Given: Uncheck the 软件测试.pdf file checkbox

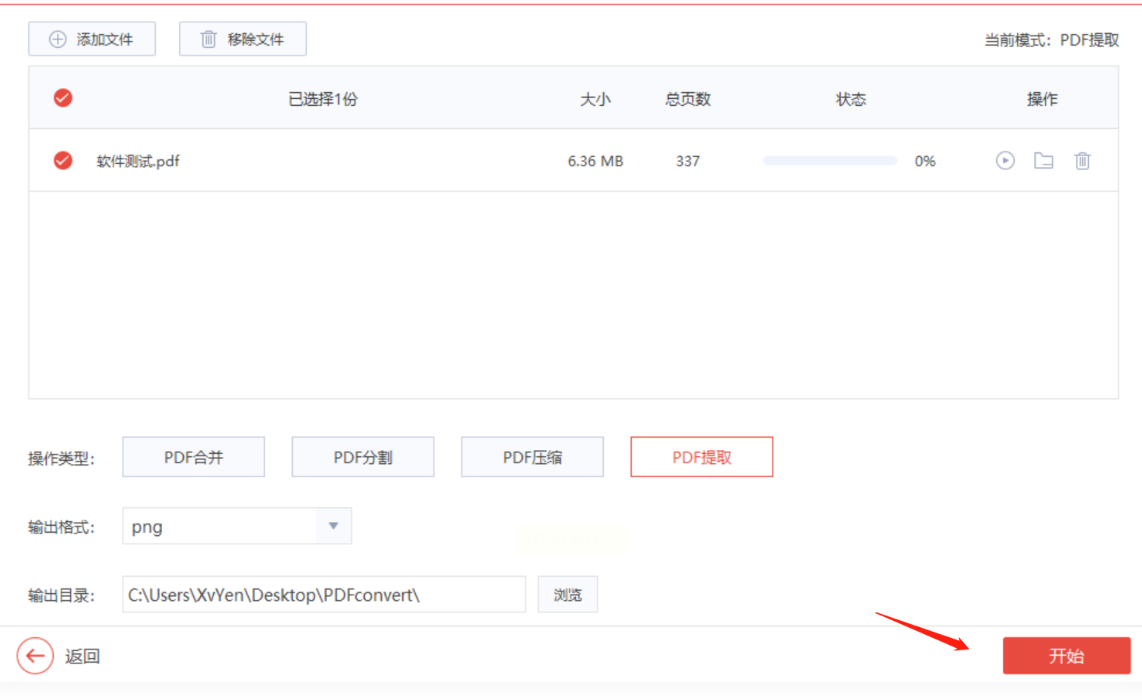Looking at the screenshot, I should tap(63, 160).
